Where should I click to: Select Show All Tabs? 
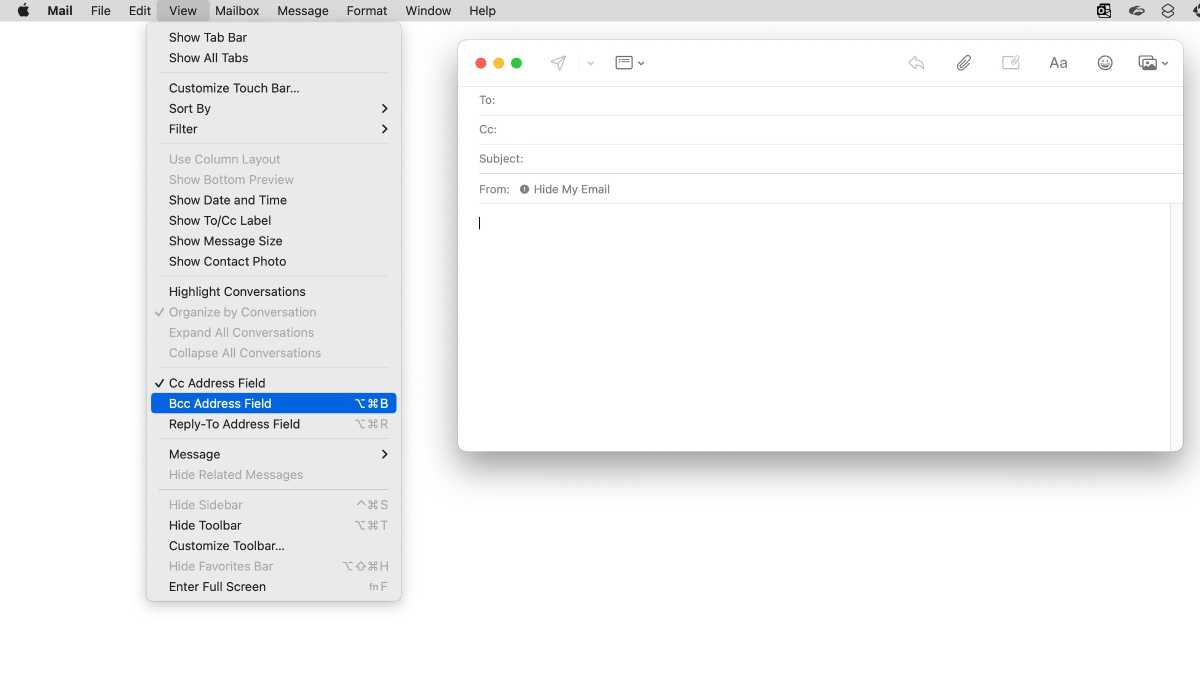pyautogui.click(x=273, y=58)
